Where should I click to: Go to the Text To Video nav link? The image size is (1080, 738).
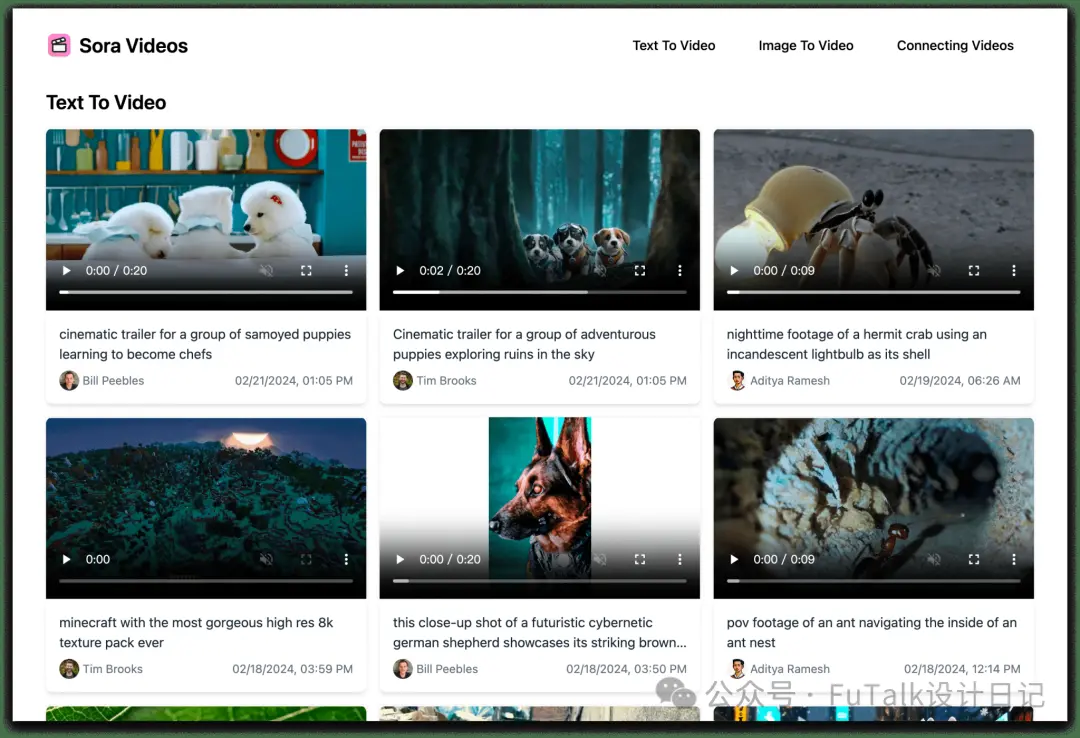pyautogui.click(x=674, y=45)
